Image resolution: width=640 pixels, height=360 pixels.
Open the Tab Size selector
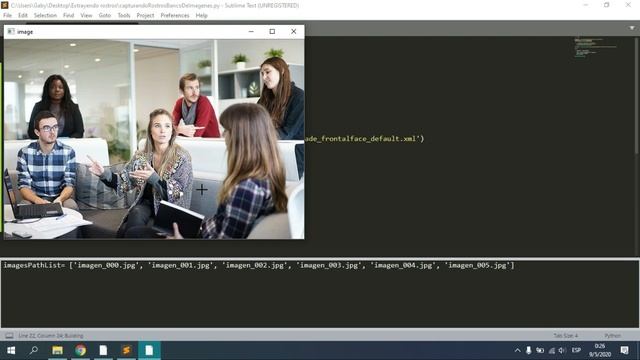click(x=565, y=336)
